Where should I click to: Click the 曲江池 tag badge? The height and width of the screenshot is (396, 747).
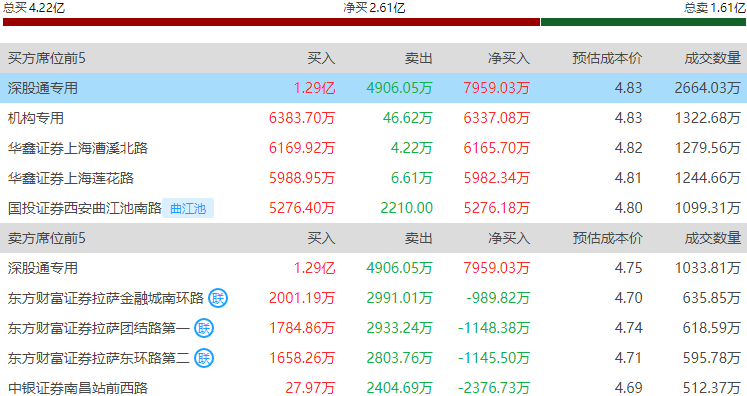[188, 208]
